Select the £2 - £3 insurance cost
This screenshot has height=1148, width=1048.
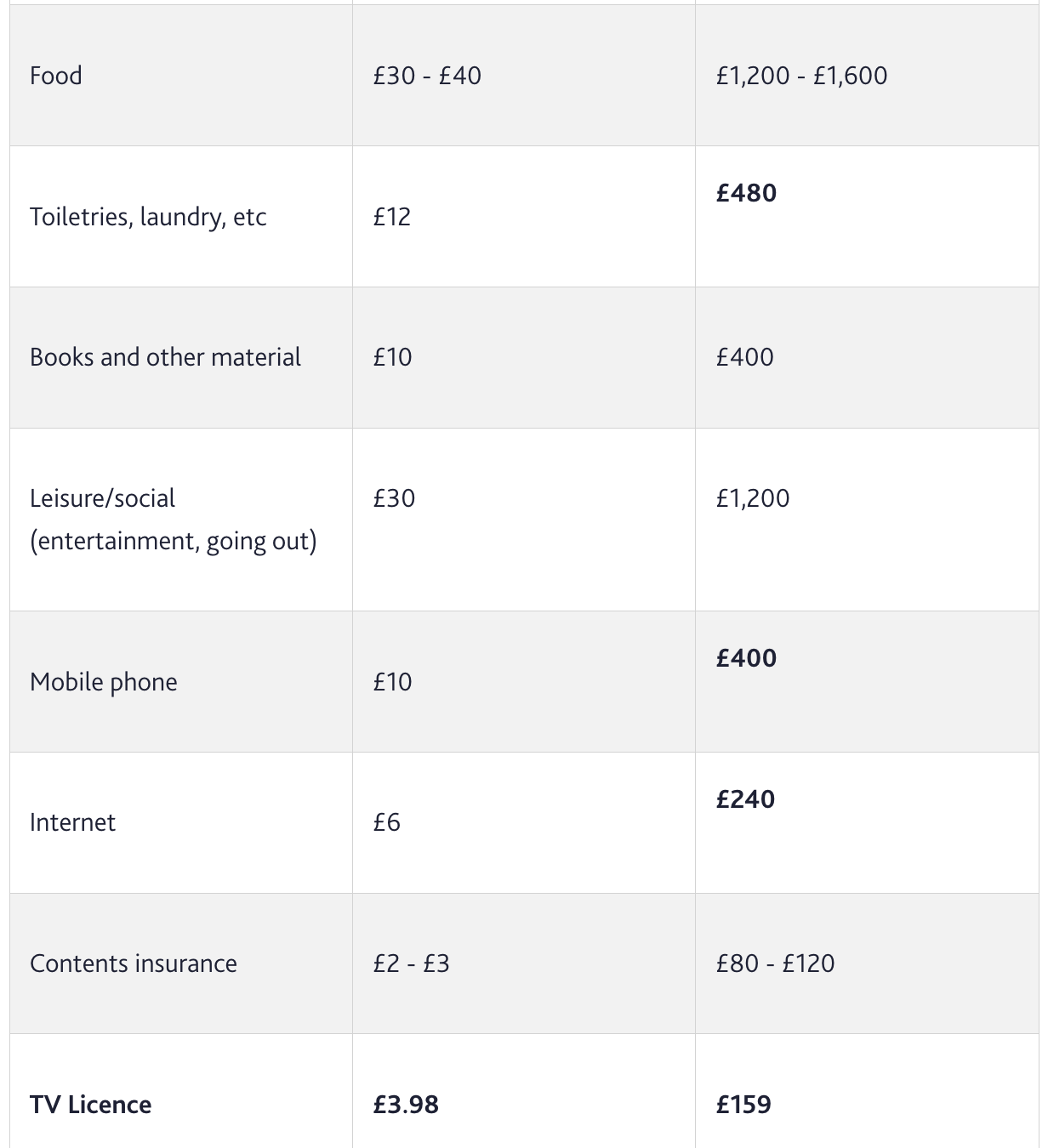(x=411, y=963)
